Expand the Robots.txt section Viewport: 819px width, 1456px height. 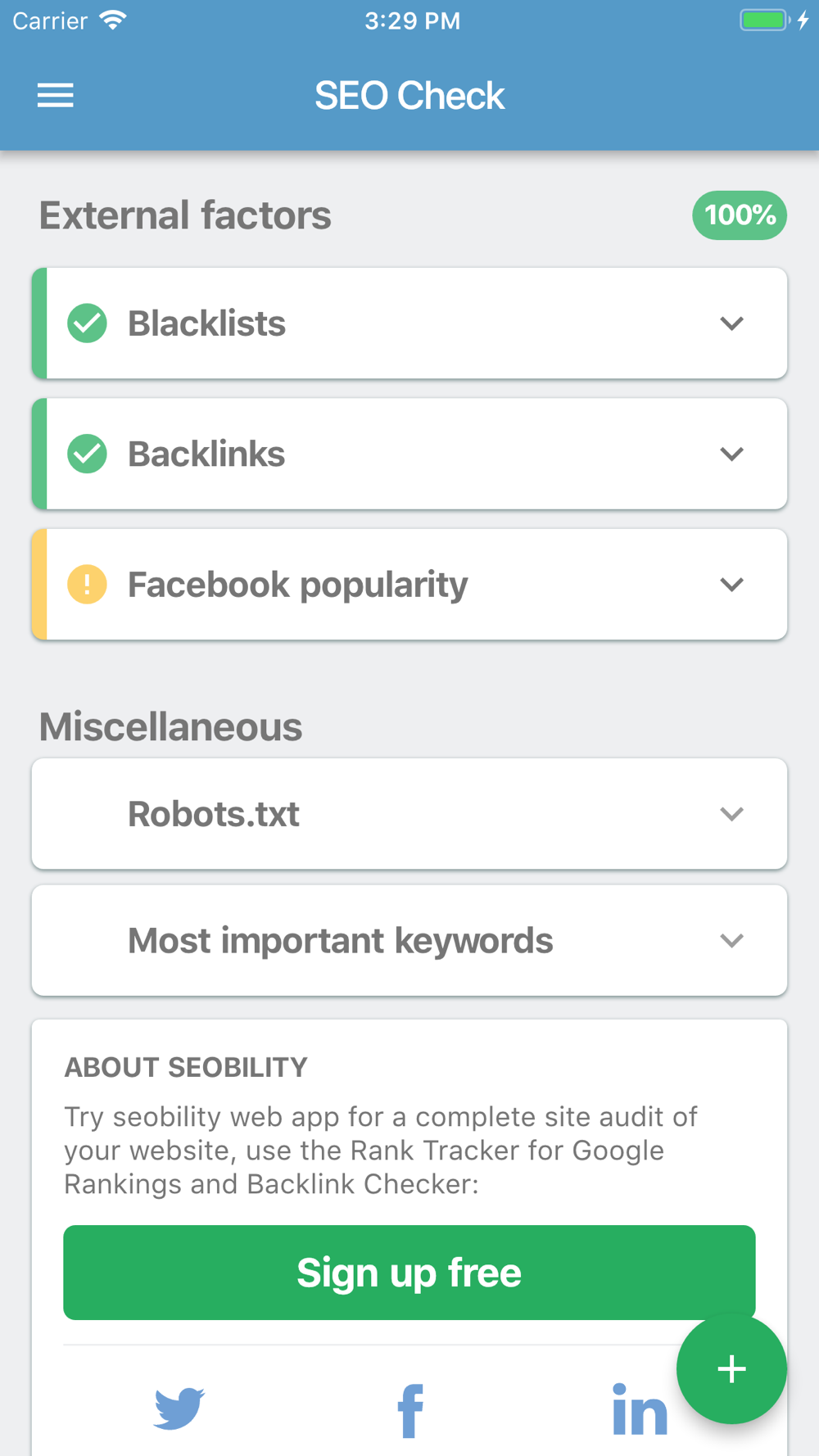tap(732, 813)
